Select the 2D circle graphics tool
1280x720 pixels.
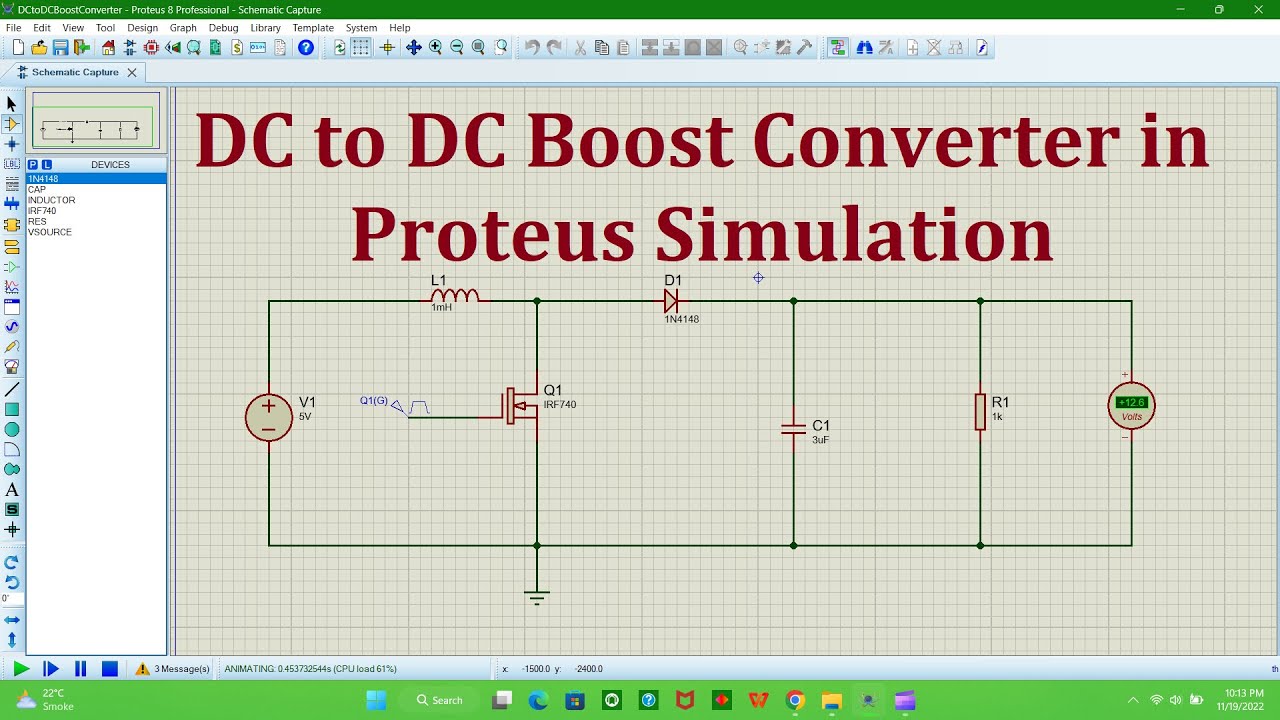[12, 429]
